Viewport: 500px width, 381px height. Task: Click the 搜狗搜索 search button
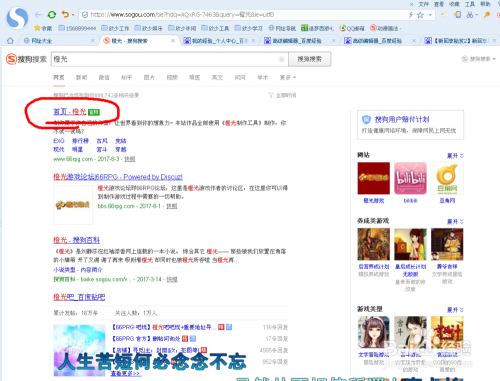(309, 59)
